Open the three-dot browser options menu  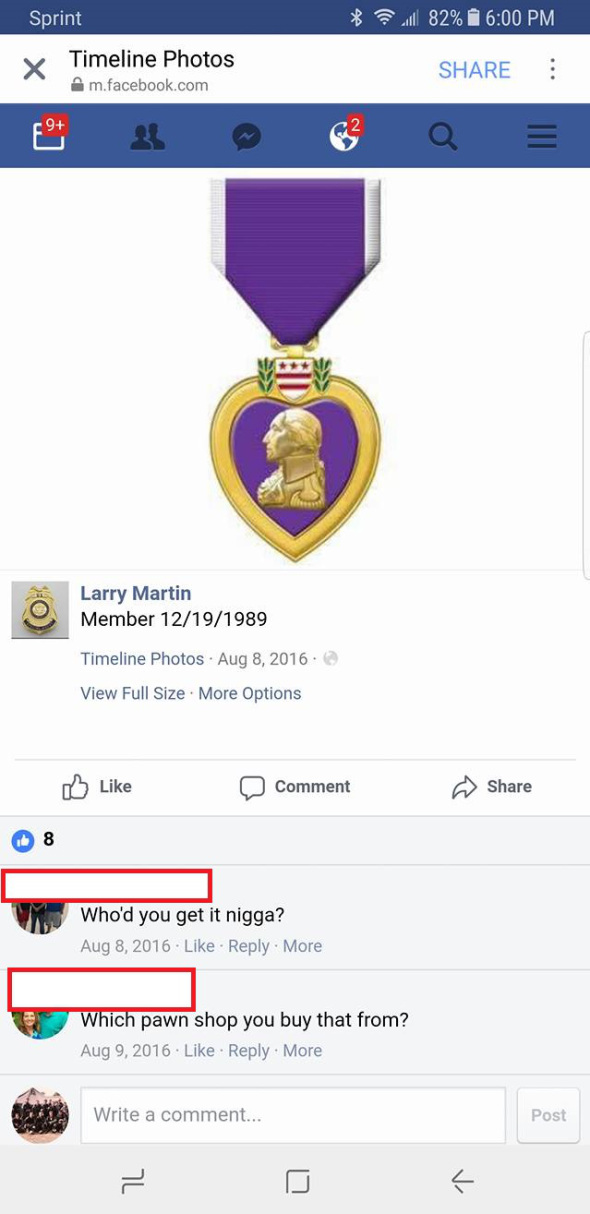point(552,69)
